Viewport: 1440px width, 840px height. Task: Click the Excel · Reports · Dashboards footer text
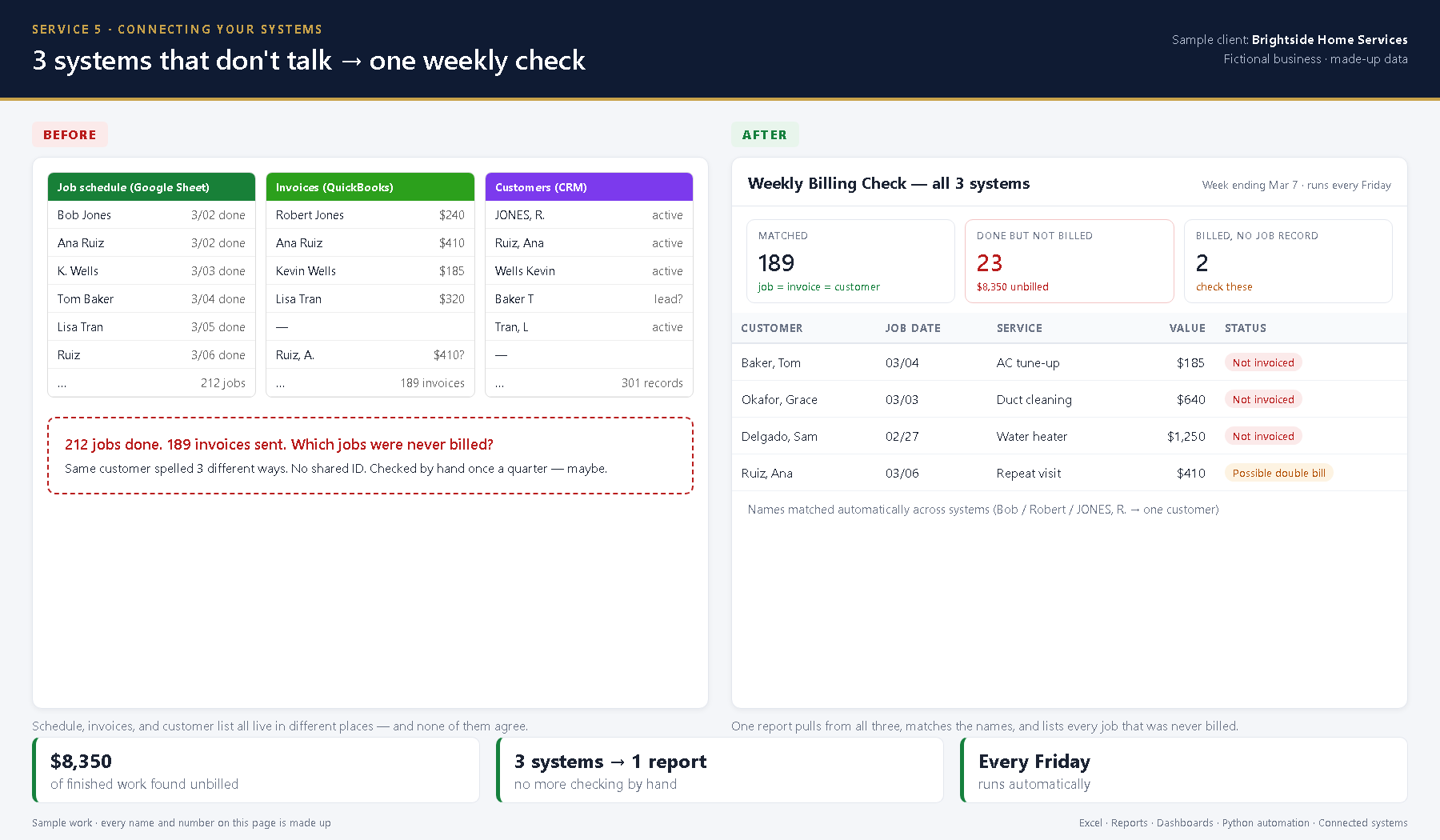tap(1243, 822)
